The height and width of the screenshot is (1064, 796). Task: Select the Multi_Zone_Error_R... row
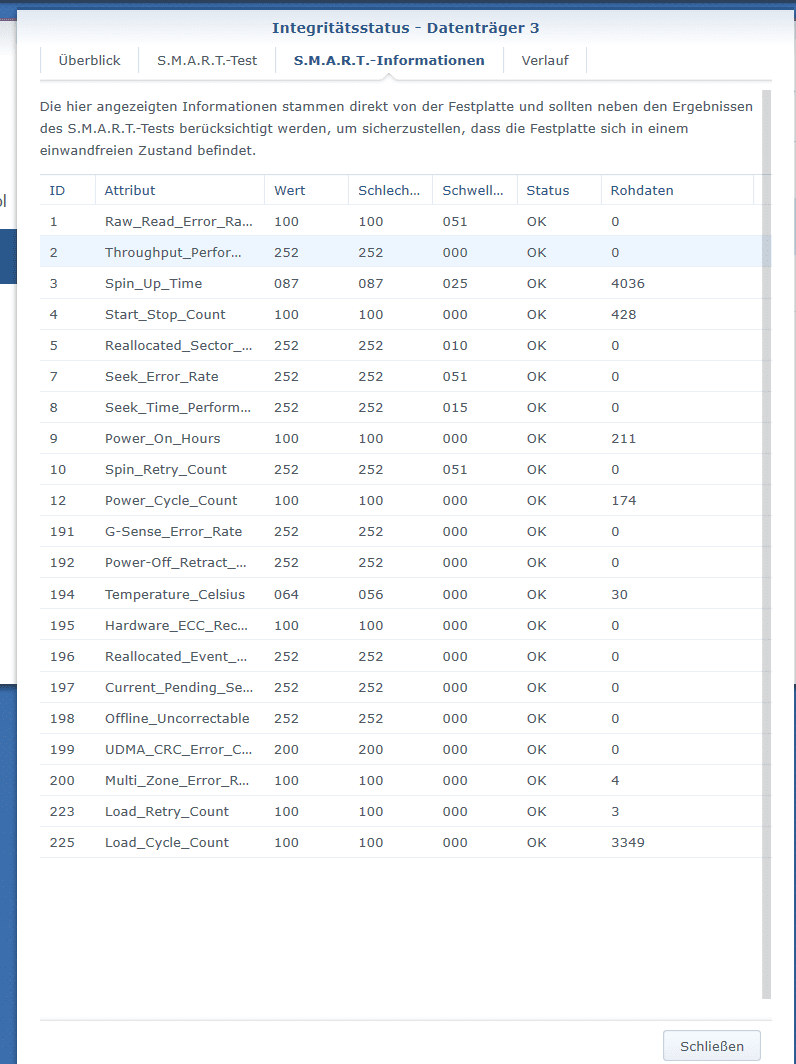point(405,780)
